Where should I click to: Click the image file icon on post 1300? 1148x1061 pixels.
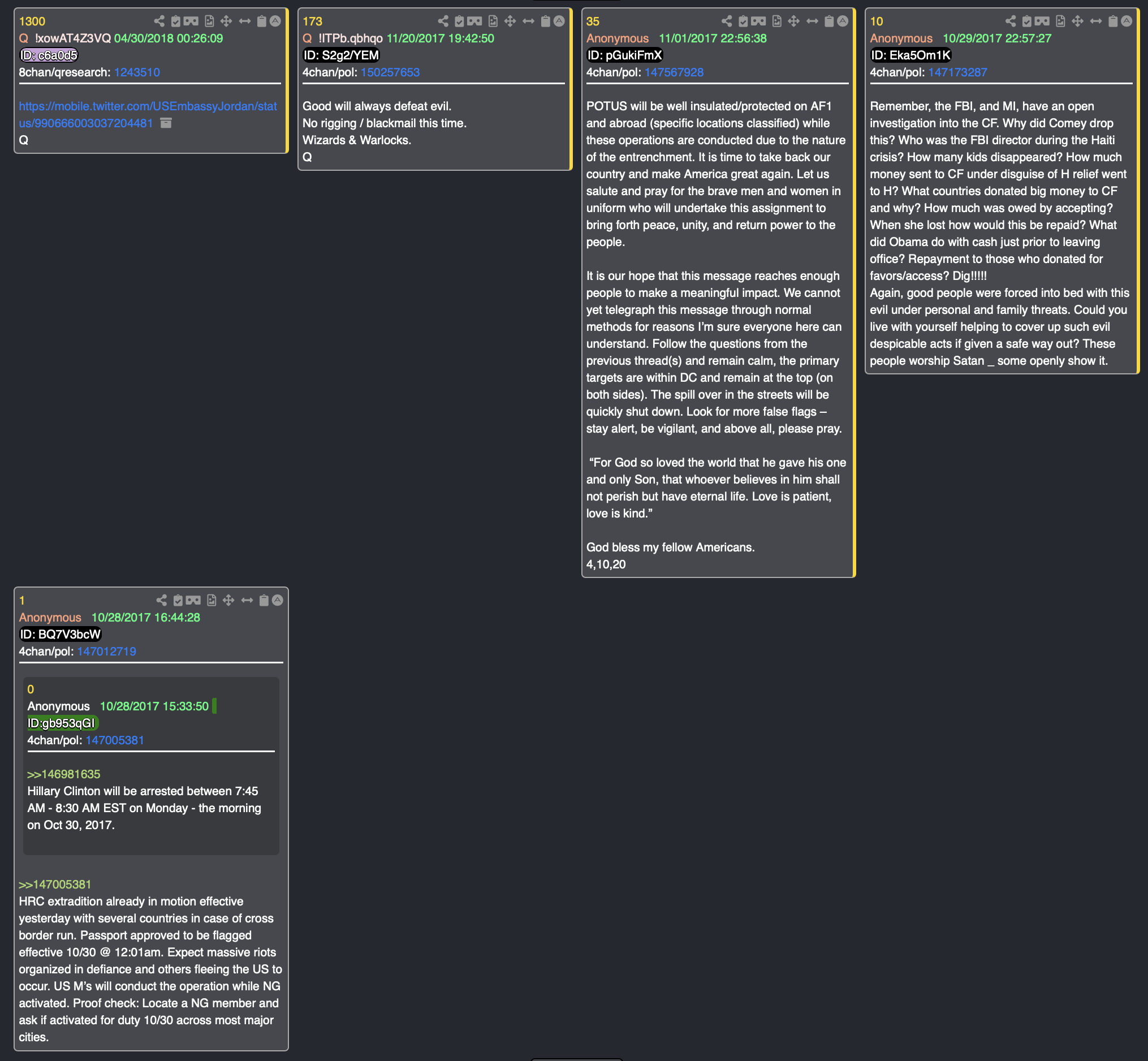(x=209, y=21)
